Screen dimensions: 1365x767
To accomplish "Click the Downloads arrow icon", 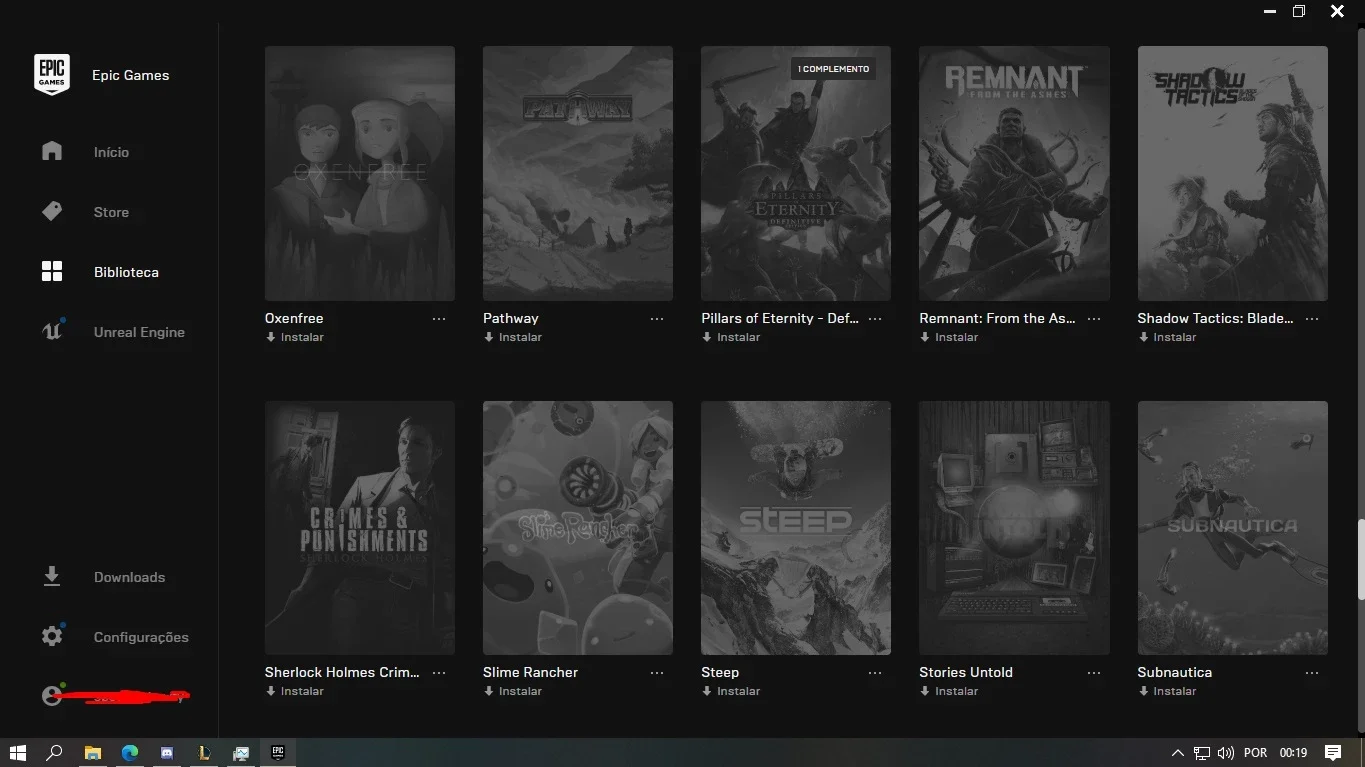I will pos(52,577).
